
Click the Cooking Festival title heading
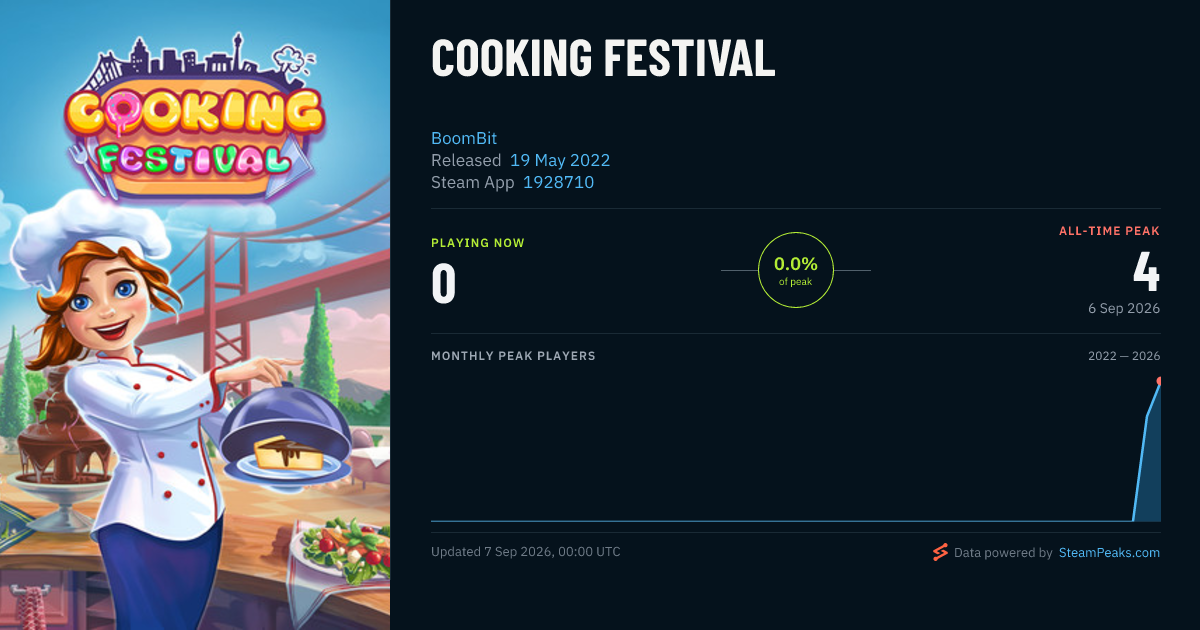603,58
